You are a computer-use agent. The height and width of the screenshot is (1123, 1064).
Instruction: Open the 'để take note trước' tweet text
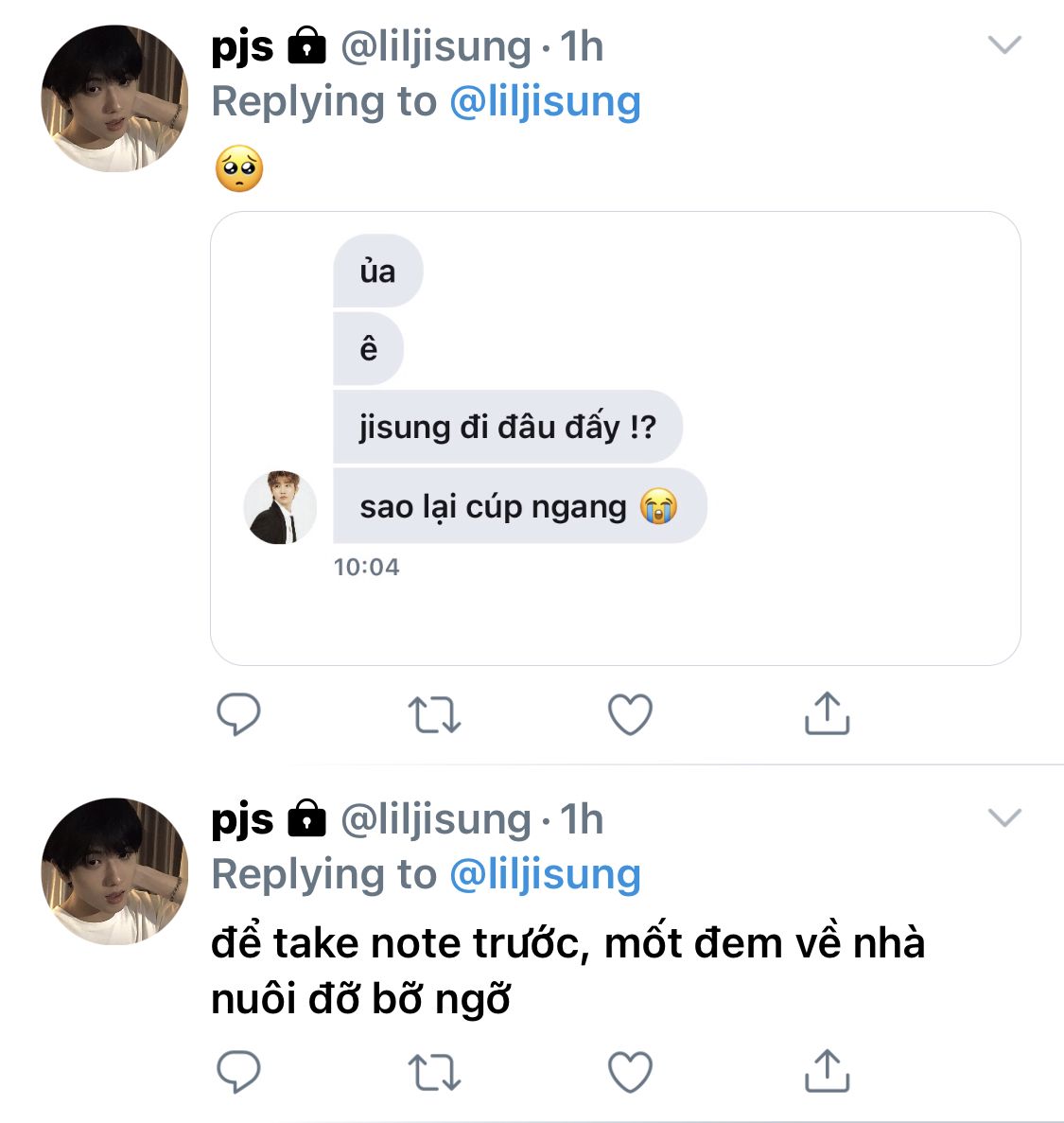click(x=567, y=971)
